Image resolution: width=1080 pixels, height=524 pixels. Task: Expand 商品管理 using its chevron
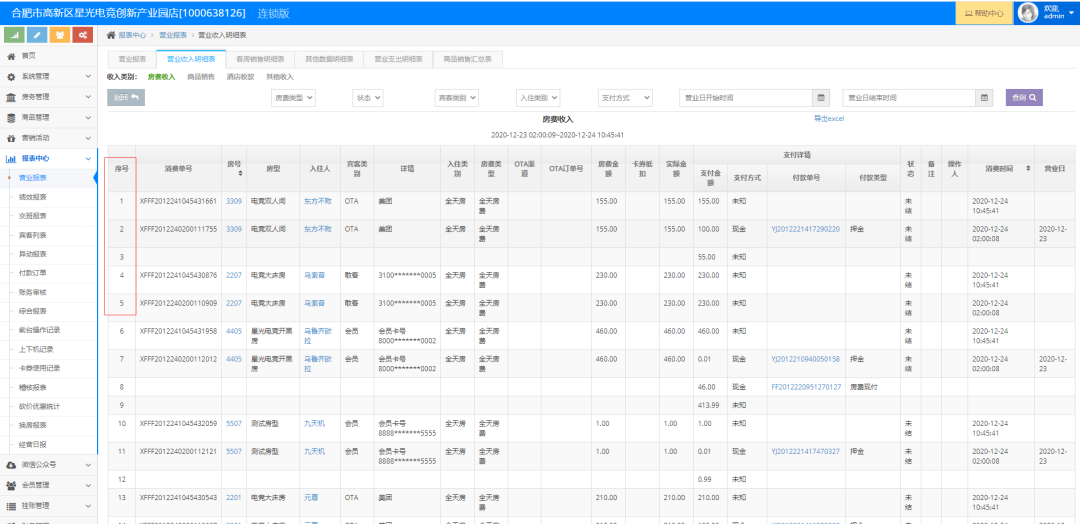coord(88,117)
